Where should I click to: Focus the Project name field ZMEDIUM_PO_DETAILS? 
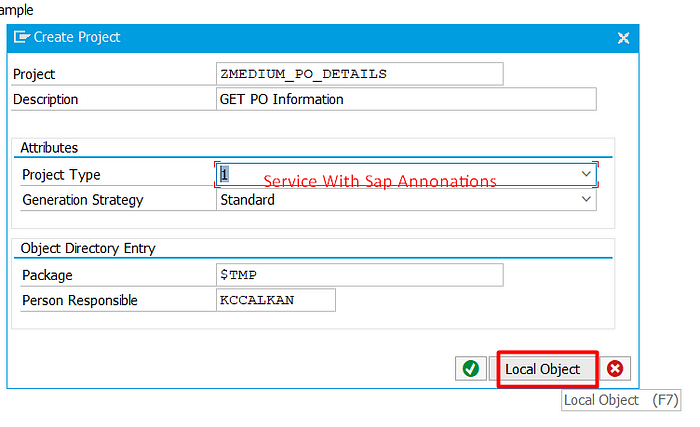click(x=359, y=74)
